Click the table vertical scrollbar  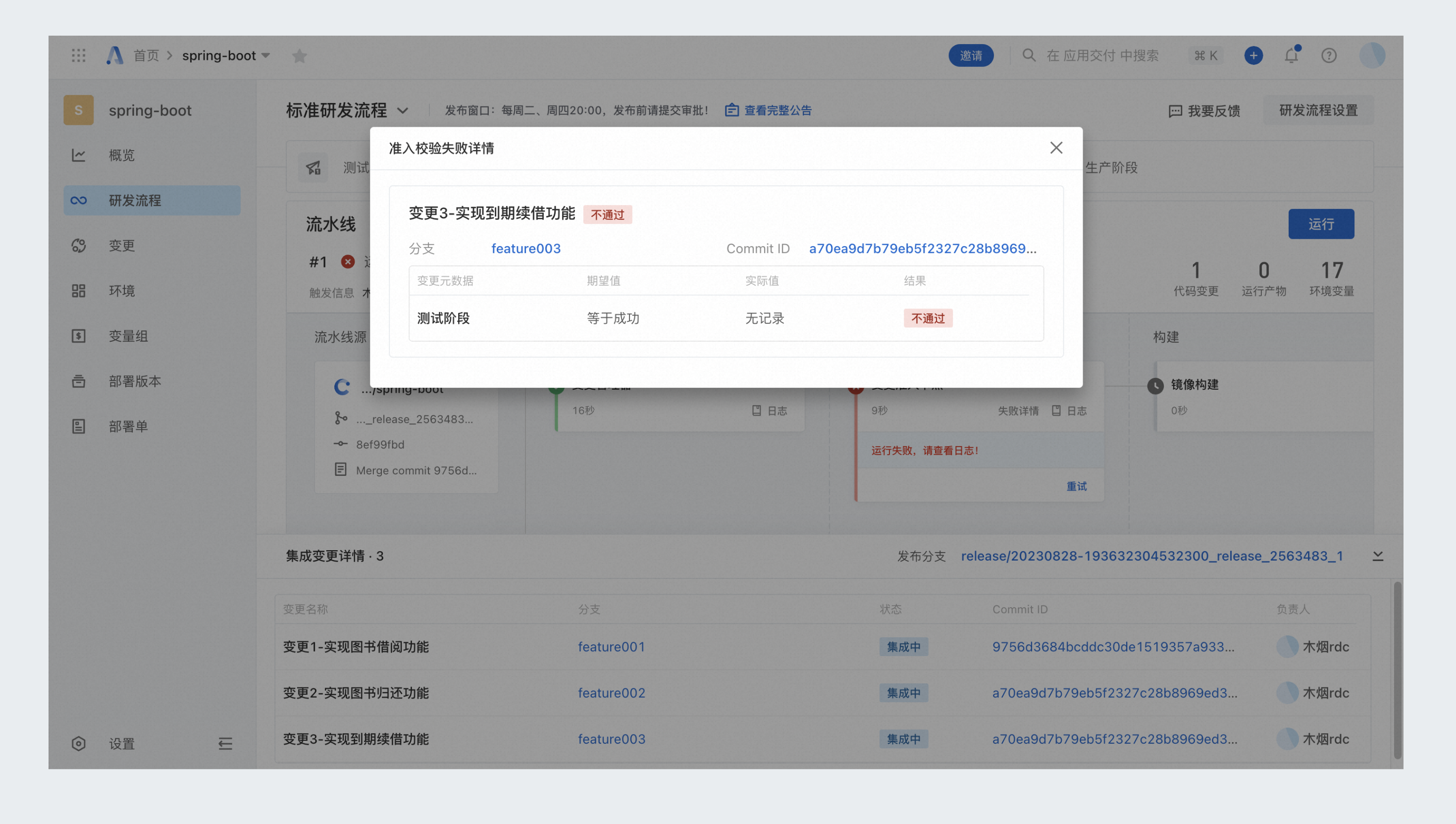(x=1397, y=670)
